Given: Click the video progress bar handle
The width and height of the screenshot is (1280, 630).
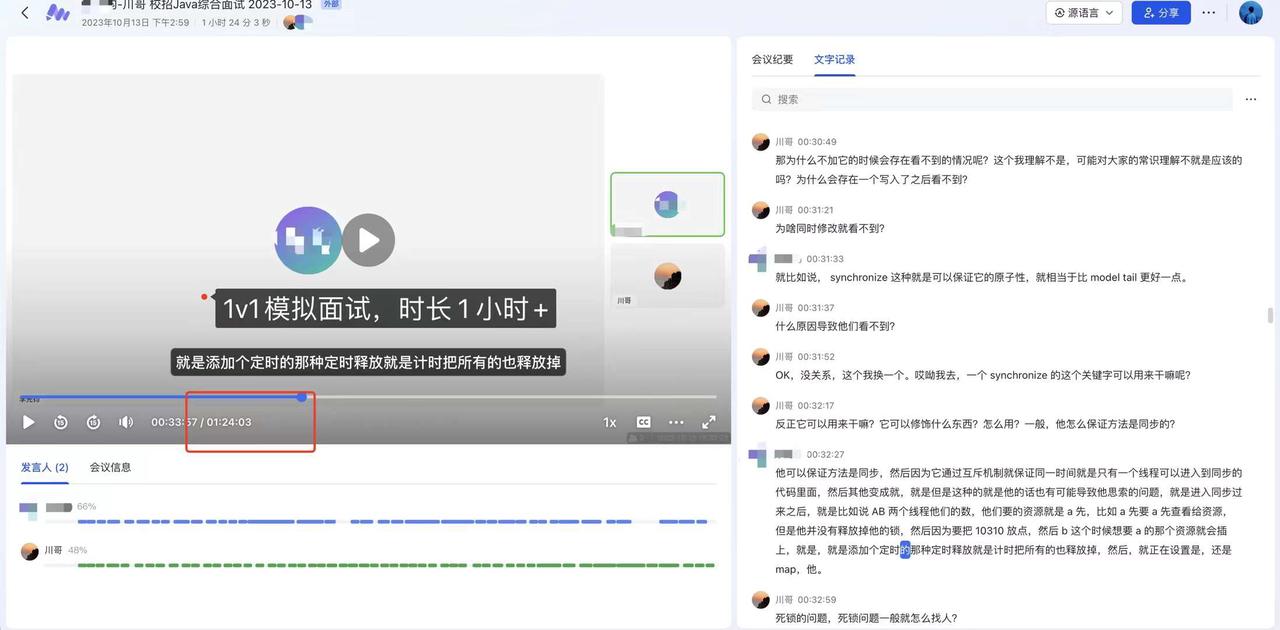Looking at the screenshot, I should (x=302, y=397).
